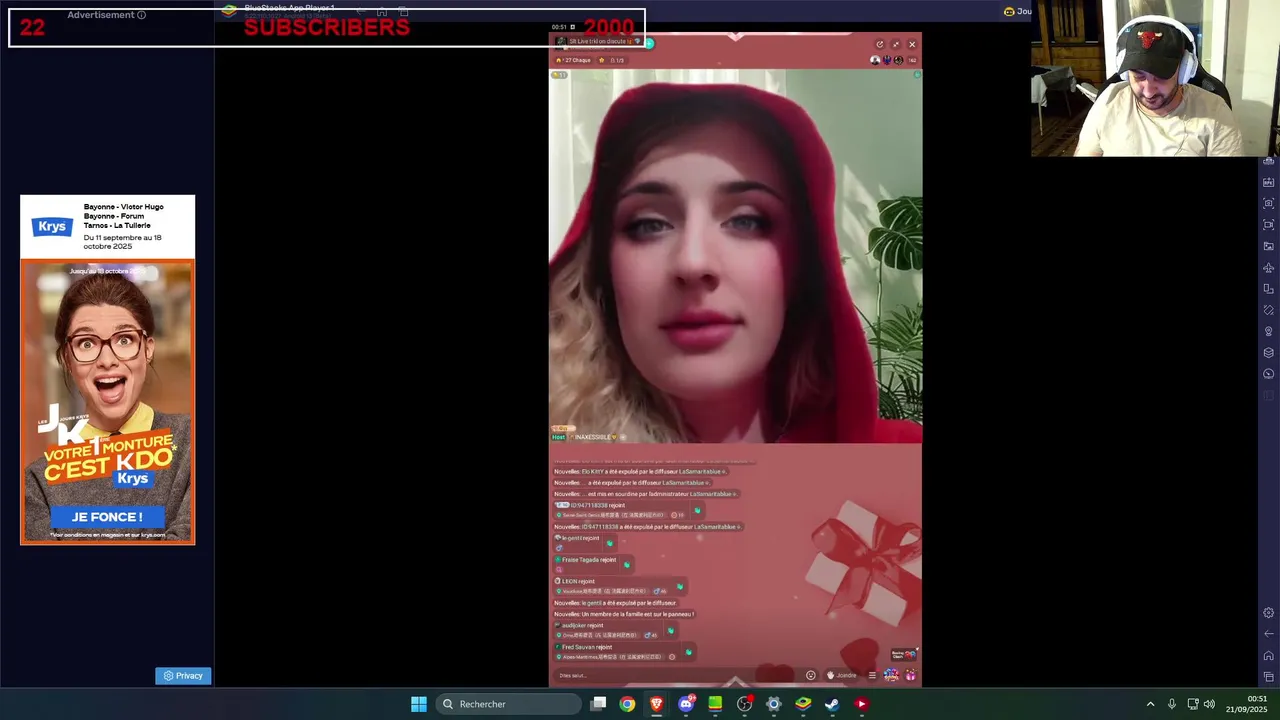Viewport: 1280px width, 720px height.
Task: Wave at 'le gentil rejoint' message
Action: click(609, 543)
